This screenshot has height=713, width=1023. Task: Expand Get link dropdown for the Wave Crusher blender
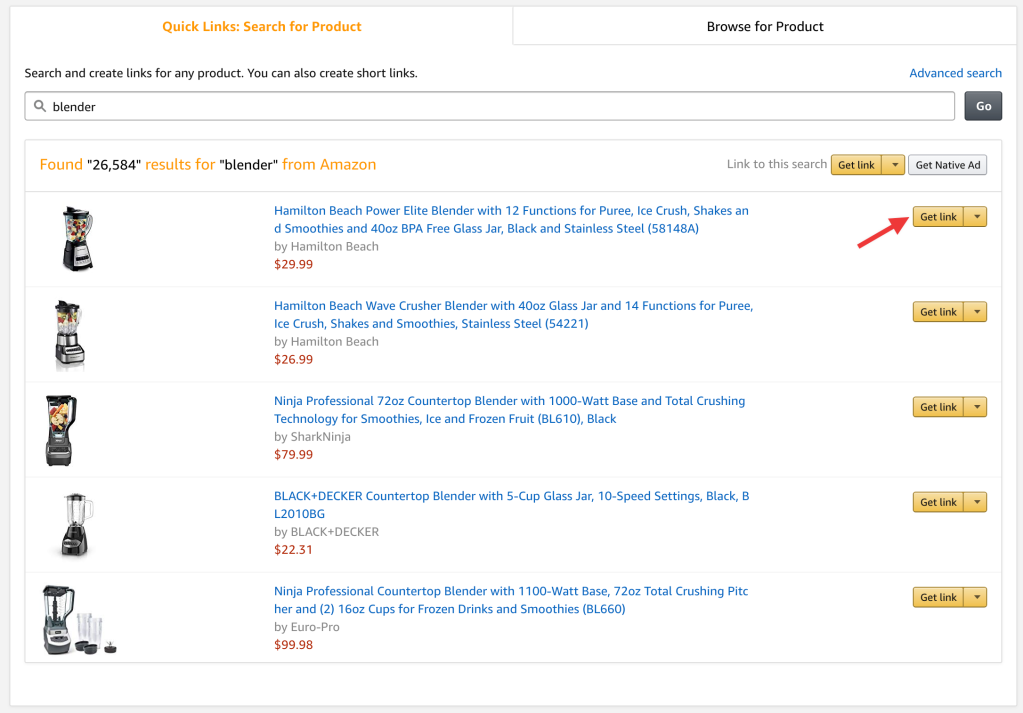976,312
